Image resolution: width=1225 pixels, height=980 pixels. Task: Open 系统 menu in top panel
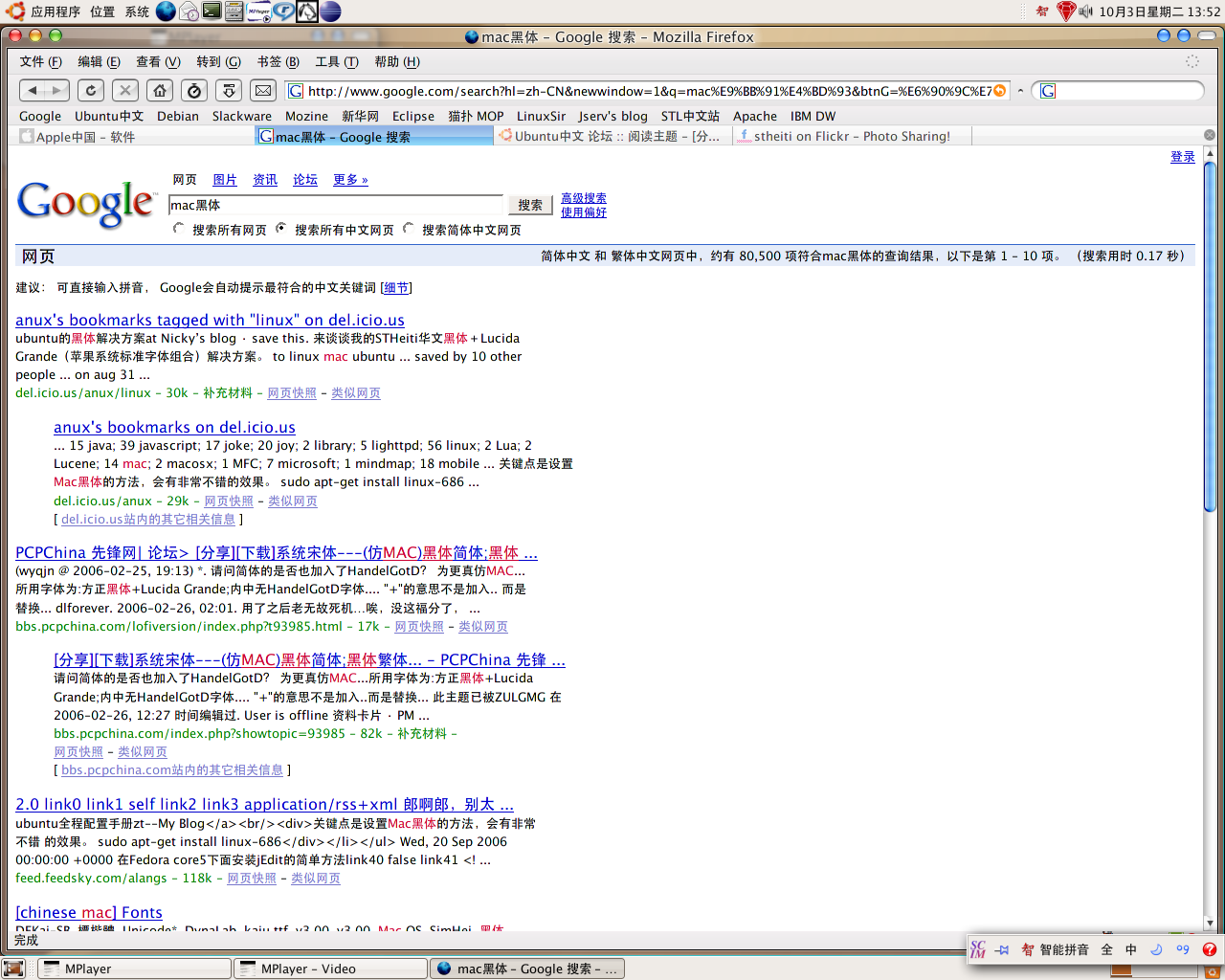(137, 11)
